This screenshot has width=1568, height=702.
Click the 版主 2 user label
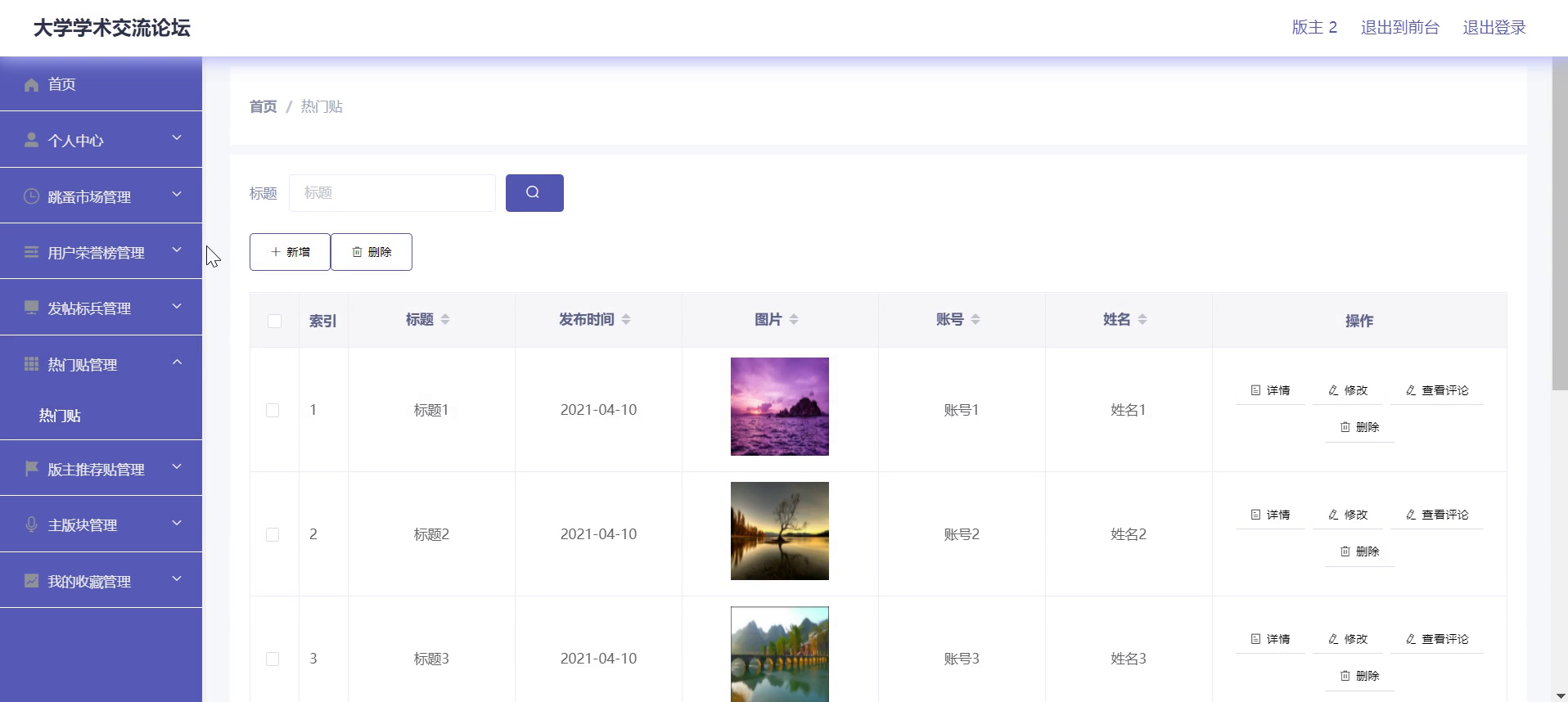click(1314, 27)
